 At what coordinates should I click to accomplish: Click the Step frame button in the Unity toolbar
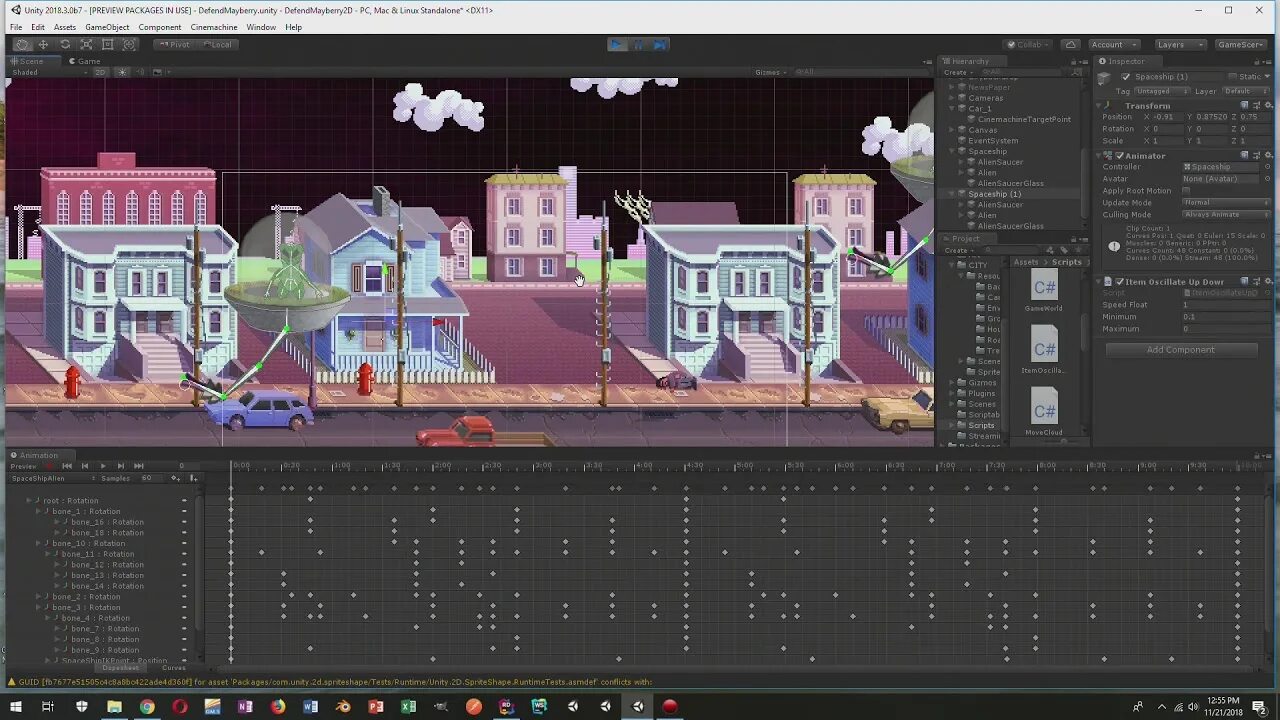pyautogui.click(x=659, y=44)
